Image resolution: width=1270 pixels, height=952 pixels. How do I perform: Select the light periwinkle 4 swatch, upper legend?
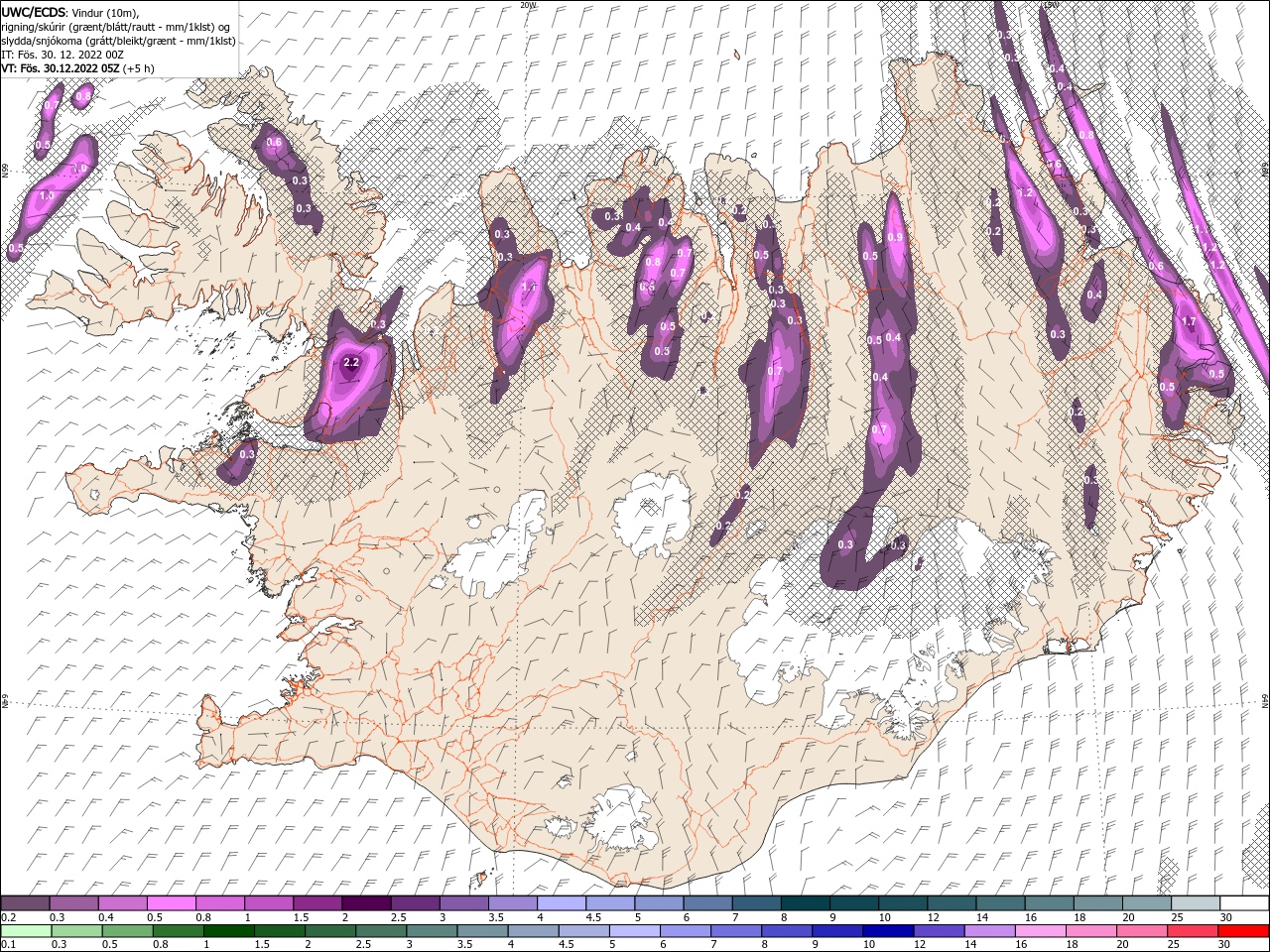561,903
